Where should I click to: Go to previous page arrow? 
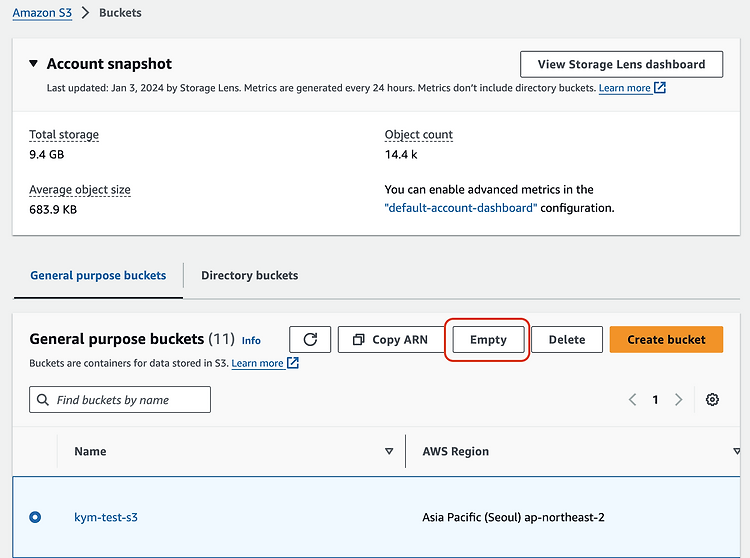(632, 399)
